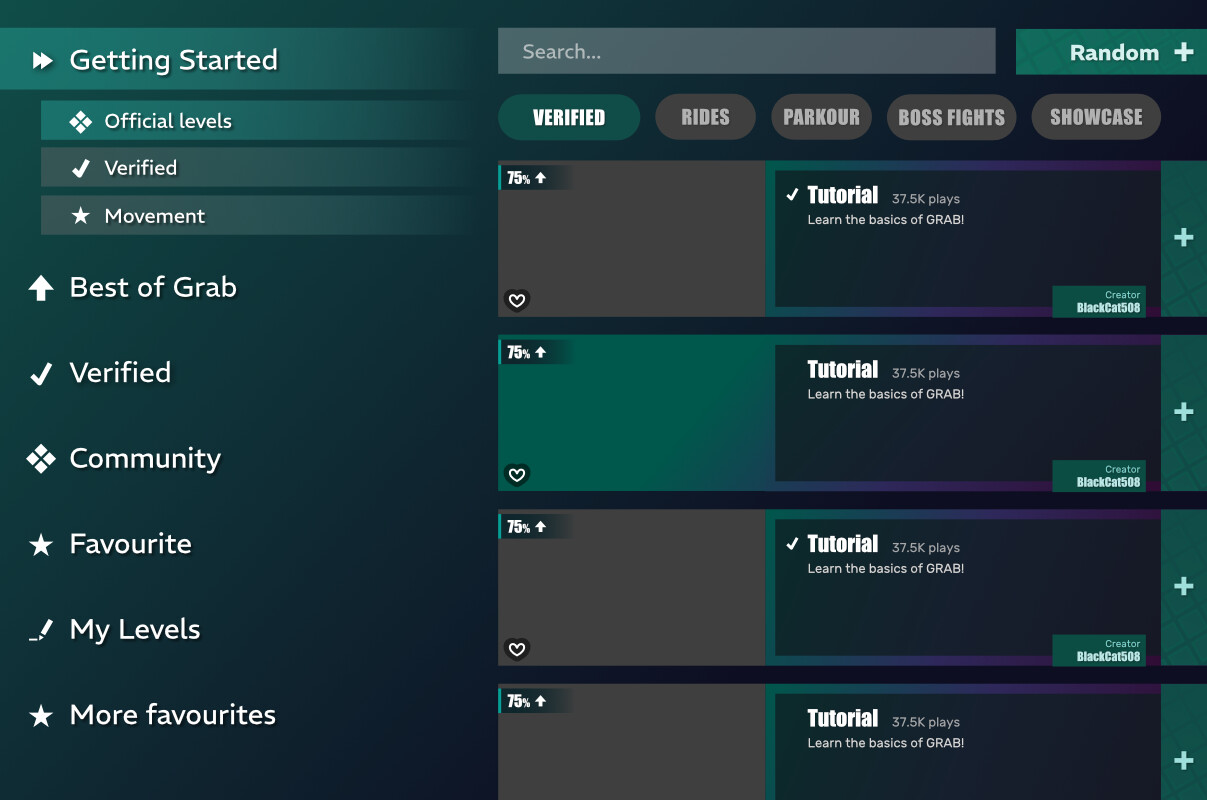
Task: Toggle the heart on the second Tutorial level
Action: point(517,475)
